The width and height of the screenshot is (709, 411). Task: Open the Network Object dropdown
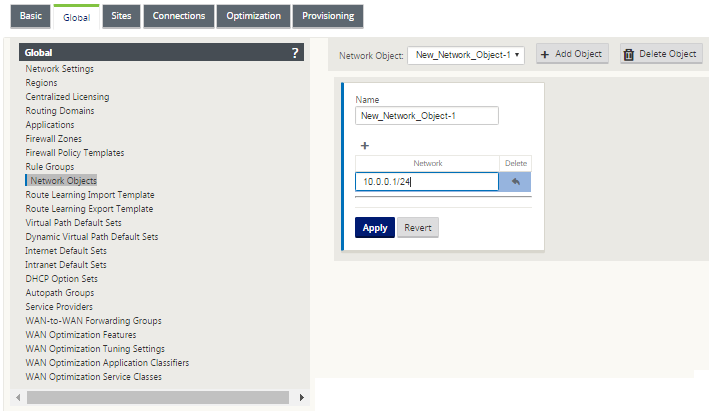pos(466,55)
